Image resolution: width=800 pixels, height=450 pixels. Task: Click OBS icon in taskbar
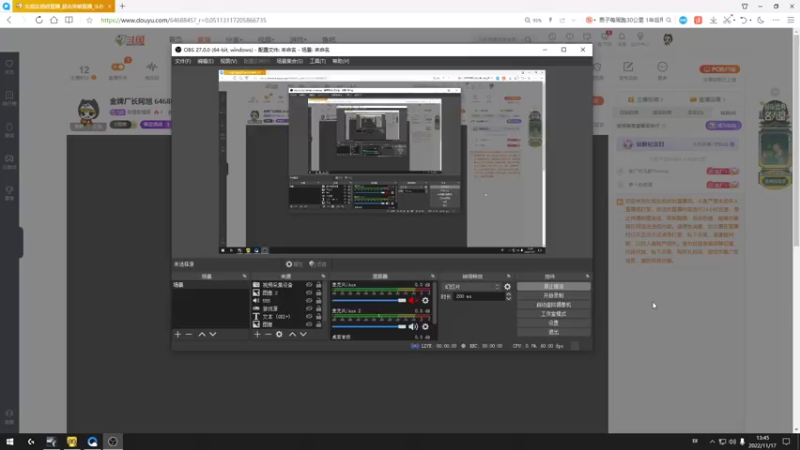113,442
